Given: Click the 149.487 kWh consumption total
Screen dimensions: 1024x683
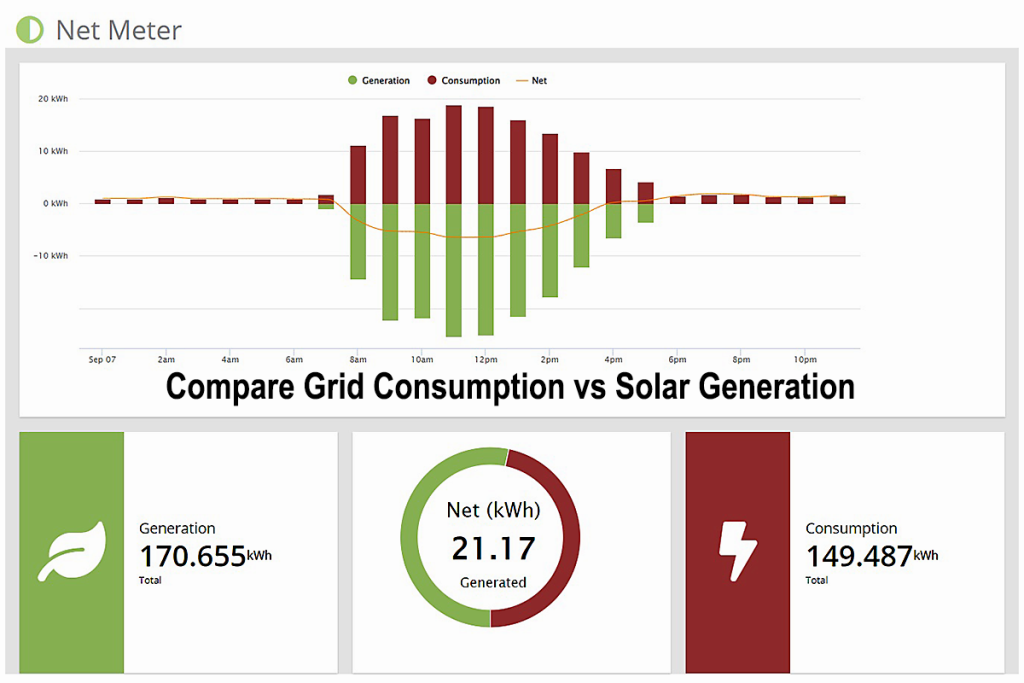Looking at the screenshot, I should pyautogui.click(x=859, y=556).
